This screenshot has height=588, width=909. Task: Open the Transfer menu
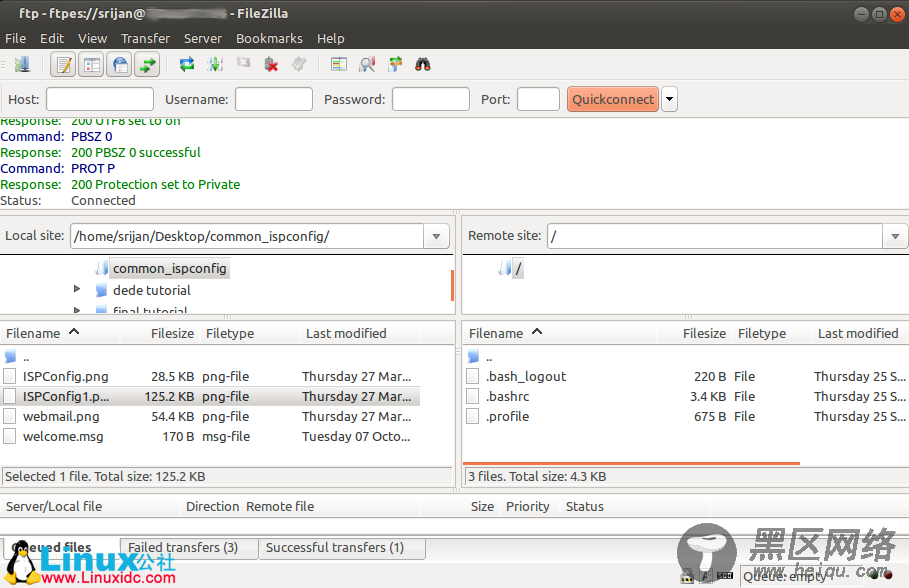[146, 38]
